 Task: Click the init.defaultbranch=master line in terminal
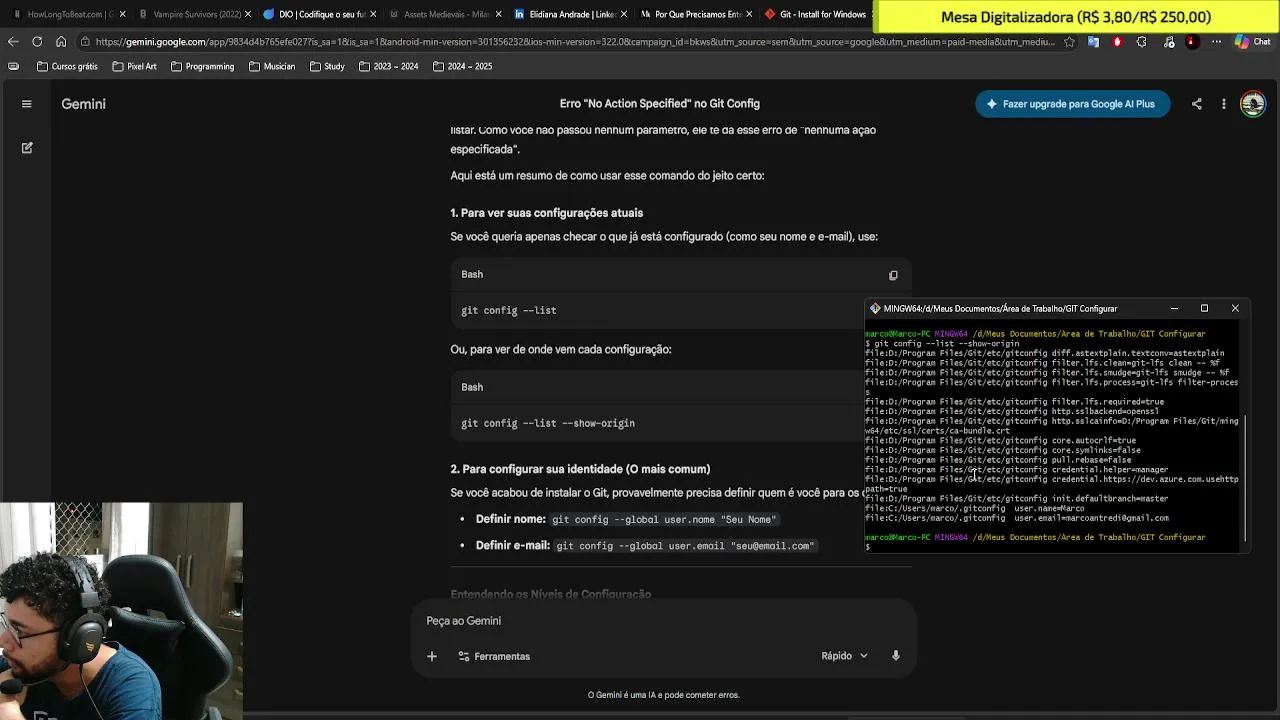coord(1016,499)
